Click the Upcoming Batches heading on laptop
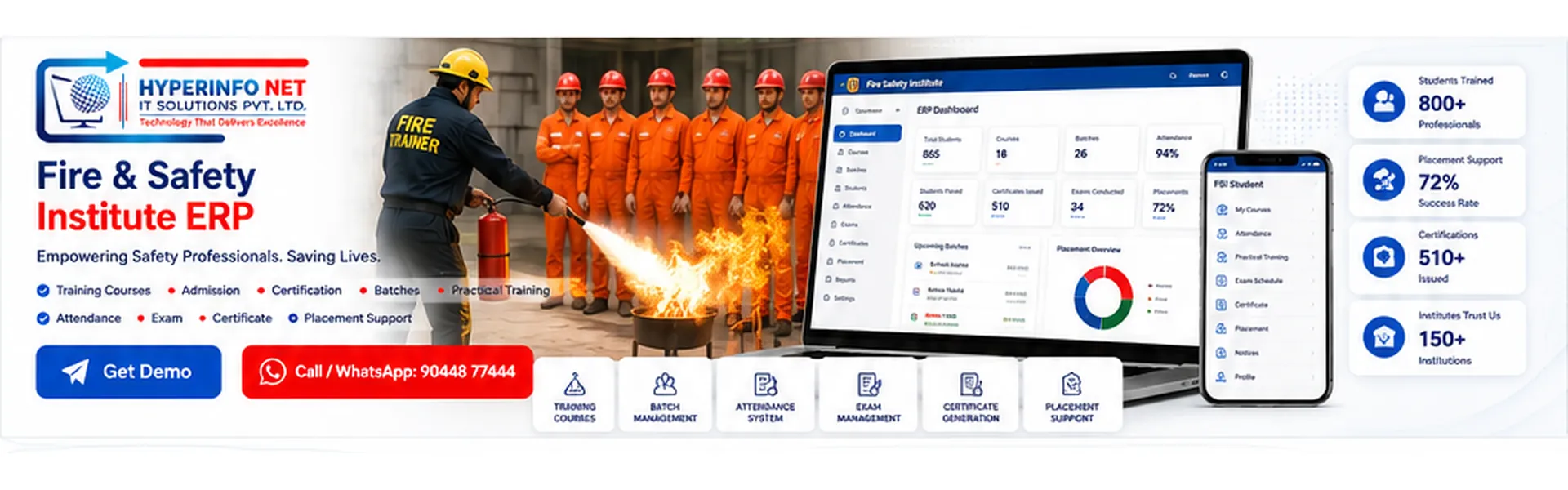Viewport: 1568px width, 490px height. pyautogui.click(x=940, y=246)
